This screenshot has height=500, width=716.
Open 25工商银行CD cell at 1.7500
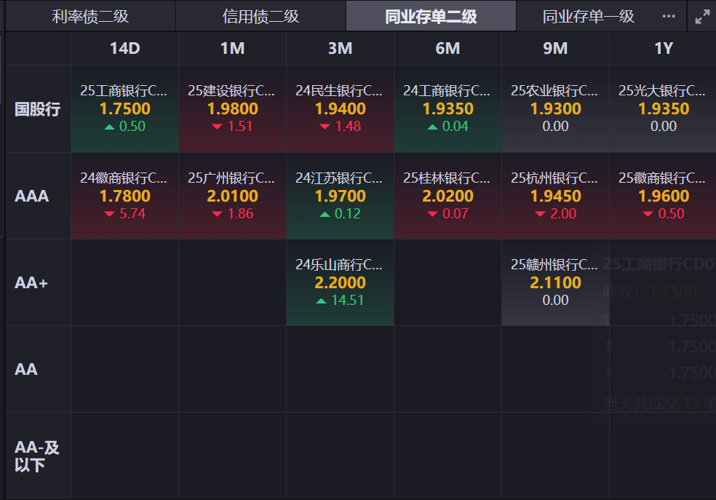(125, 109)
